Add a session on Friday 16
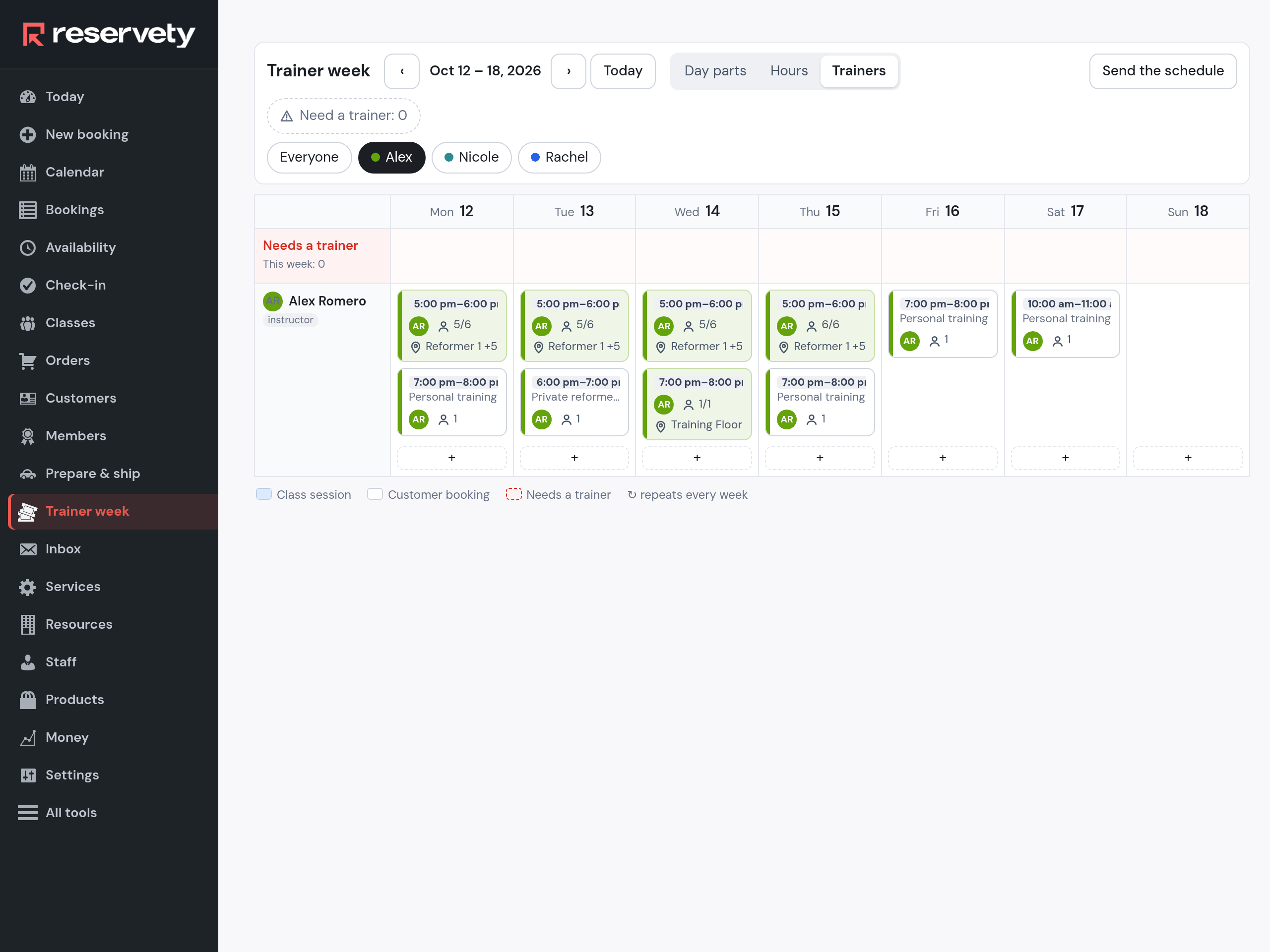Image resolution: width=1270 pixels, height=952 pixels. [x=942, y=458]
